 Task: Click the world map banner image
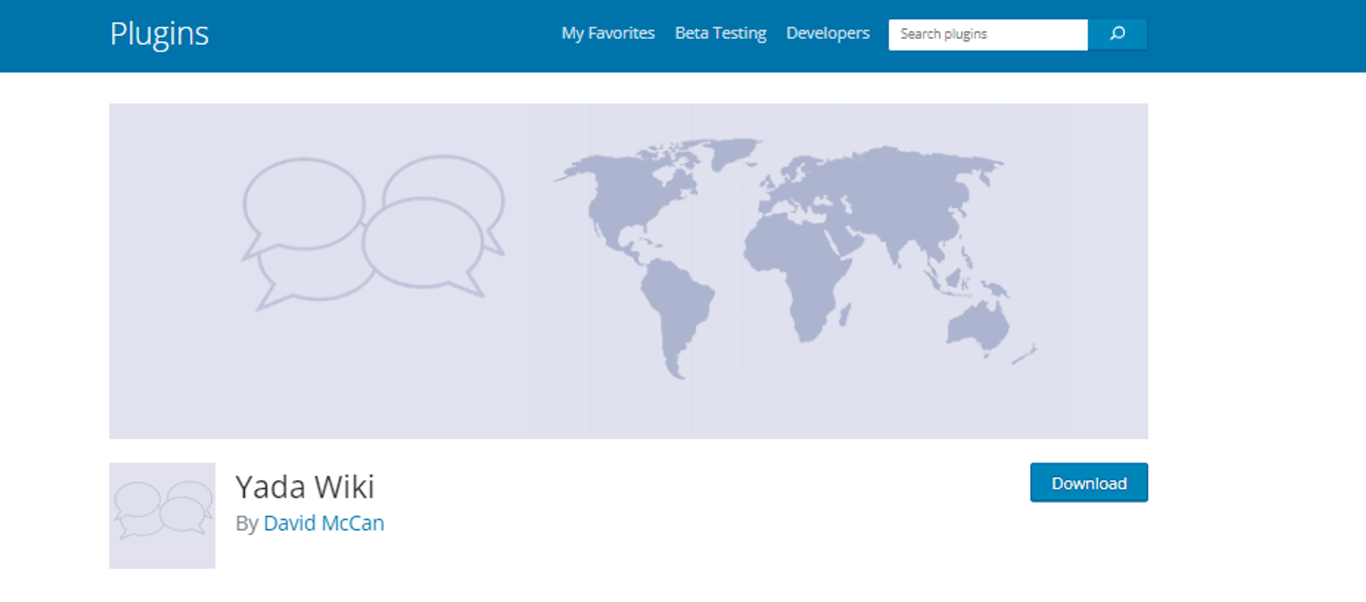pyautogui.click(x=629, y=271)
